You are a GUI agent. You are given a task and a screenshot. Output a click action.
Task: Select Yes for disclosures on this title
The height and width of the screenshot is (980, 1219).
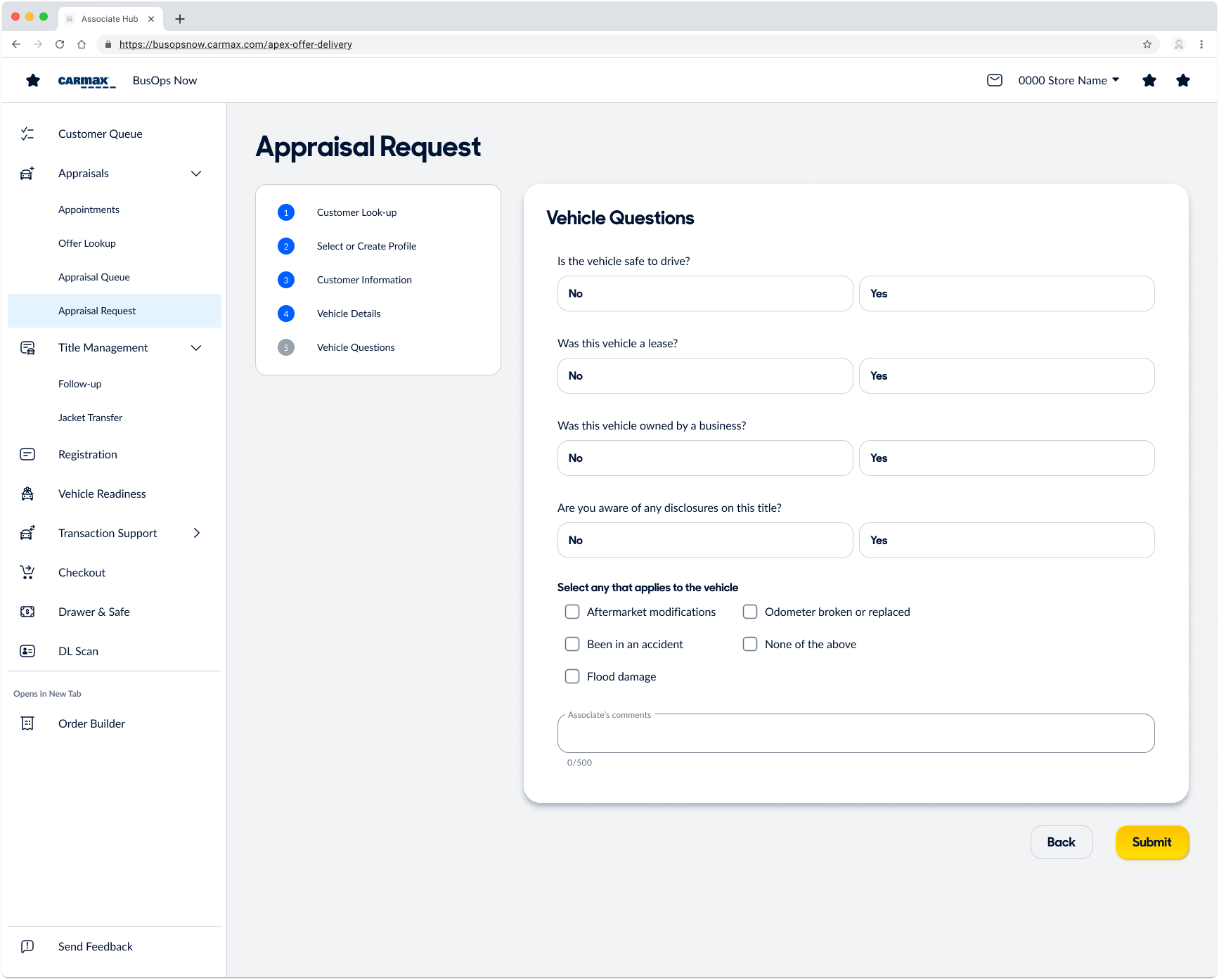tap(1007, 540)
